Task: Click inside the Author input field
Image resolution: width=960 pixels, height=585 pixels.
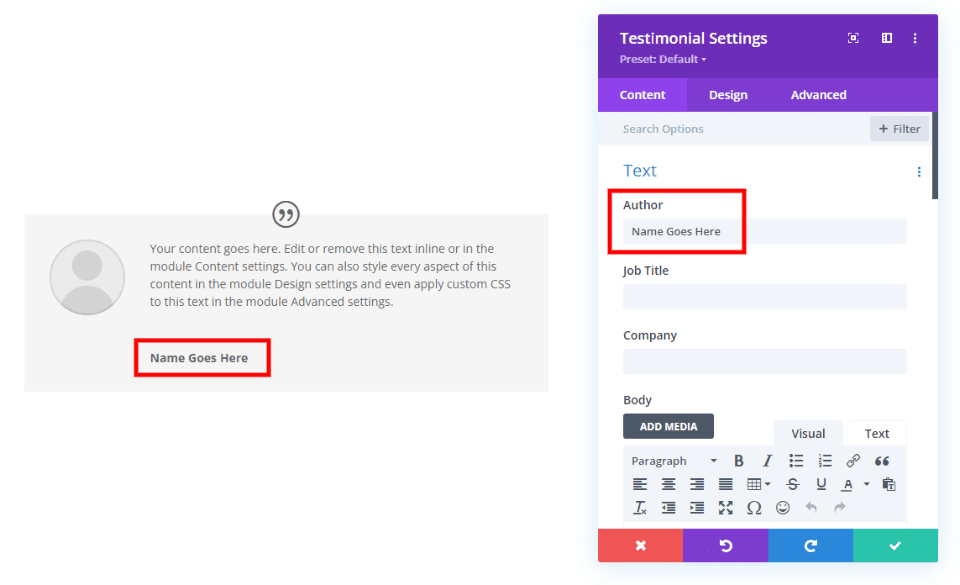Action: pos(700,231)
